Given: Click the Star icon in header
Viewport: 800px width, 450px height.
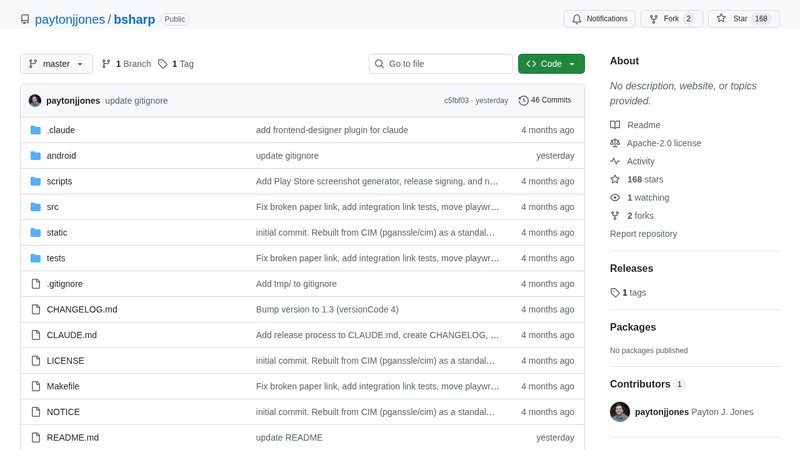Looking at the screenshot, I should coord(721,18).
